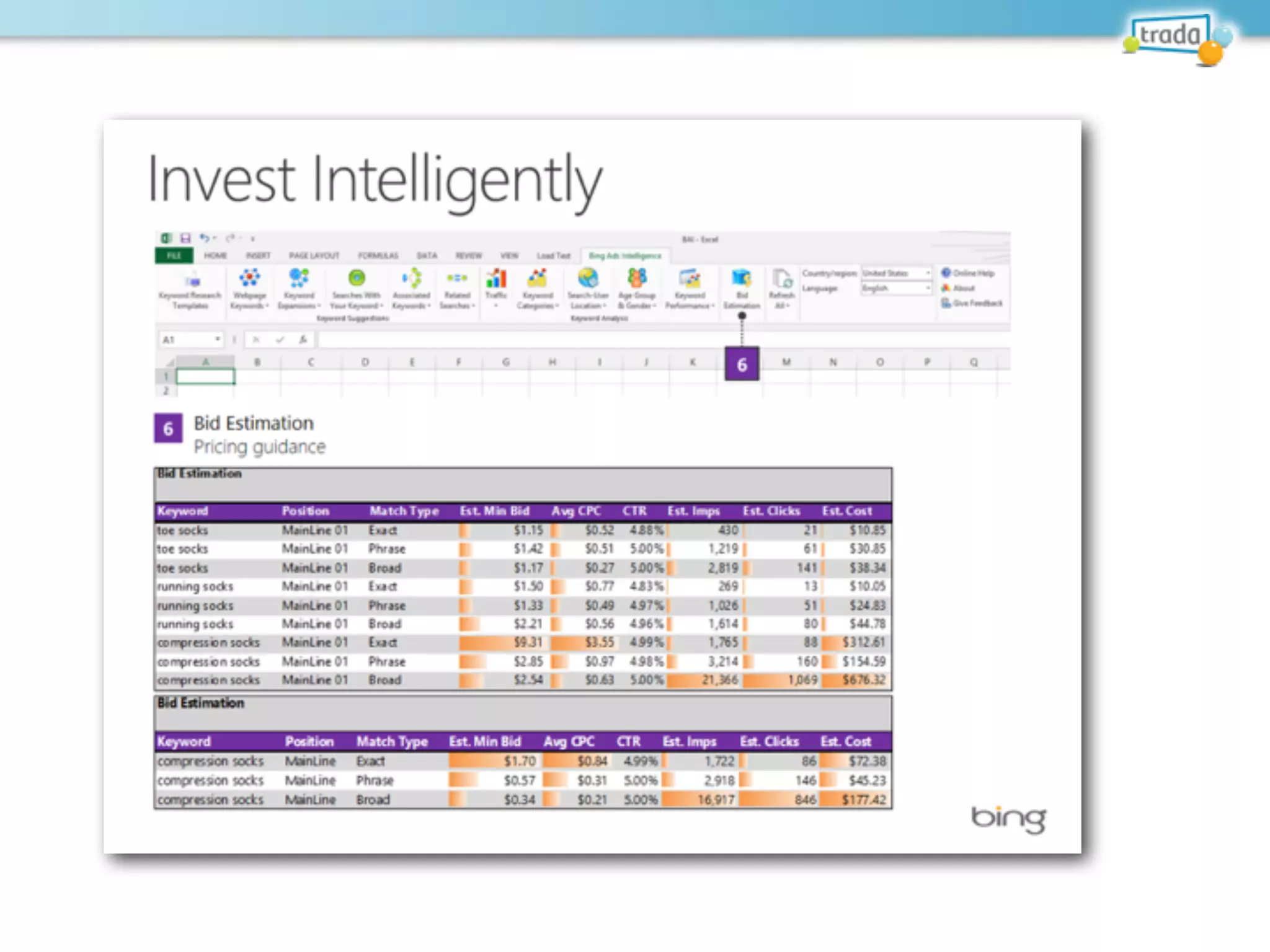Select column header D in spreadsheet

click(x=365, y=362)
